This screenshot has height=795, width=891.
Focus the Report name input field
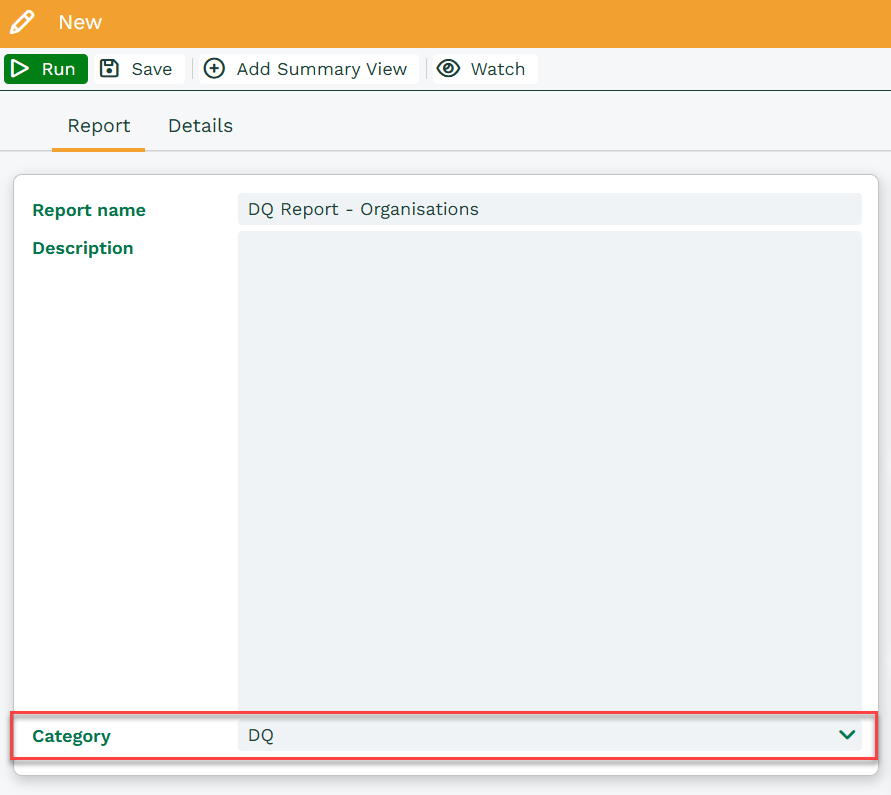549,209
